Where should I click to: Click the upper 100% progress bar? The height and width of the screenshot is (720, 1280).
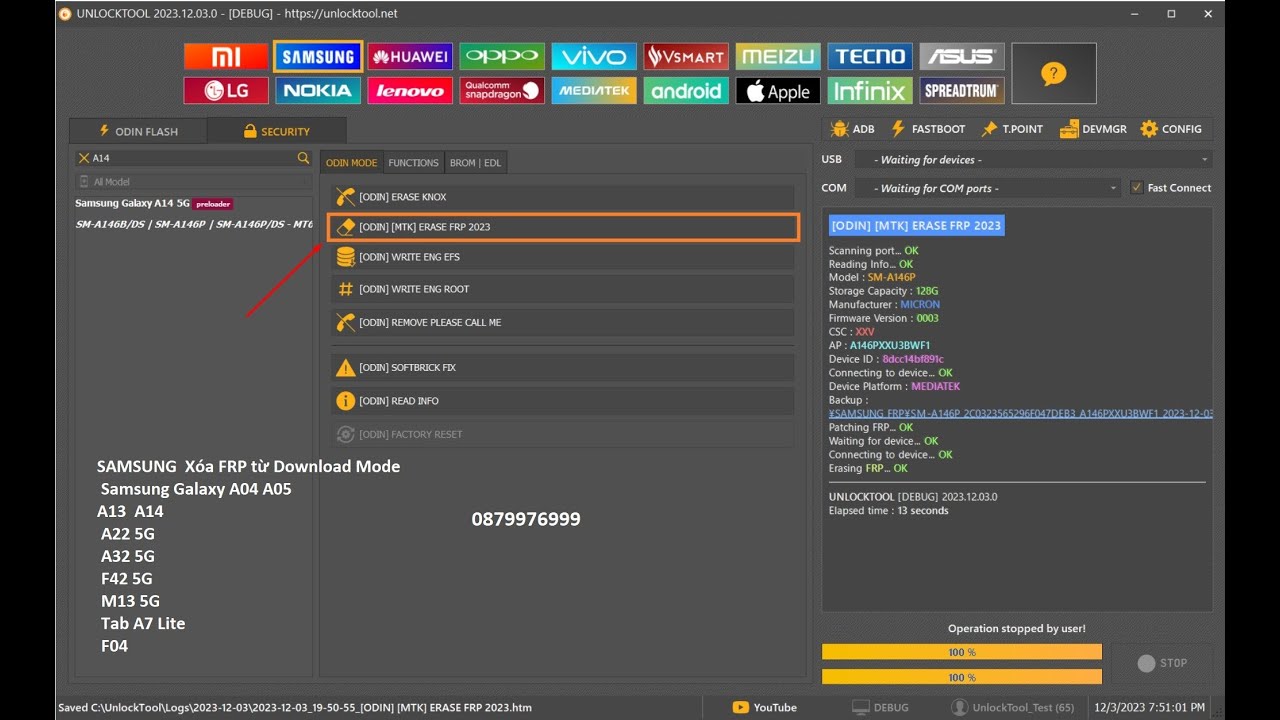click(962, 652)
